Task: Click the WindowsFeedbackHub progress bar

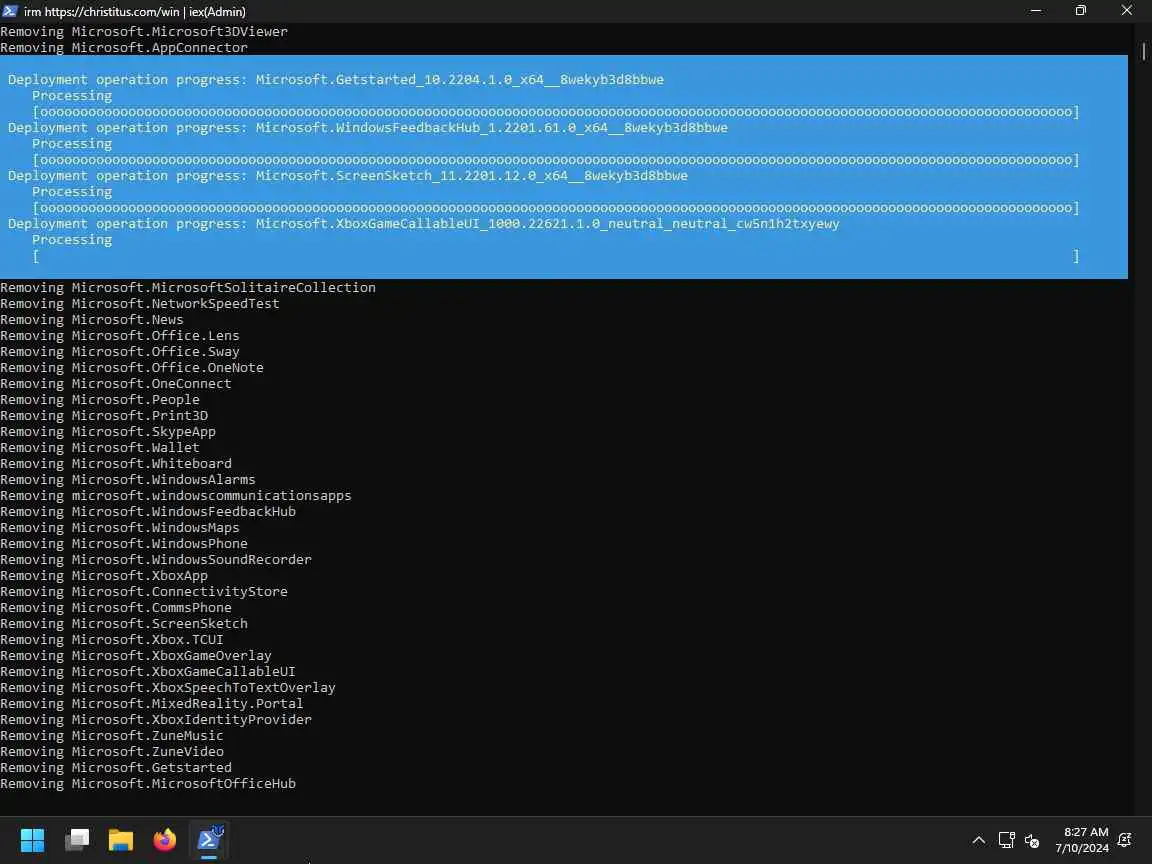Action: click(x=555, y=159)
